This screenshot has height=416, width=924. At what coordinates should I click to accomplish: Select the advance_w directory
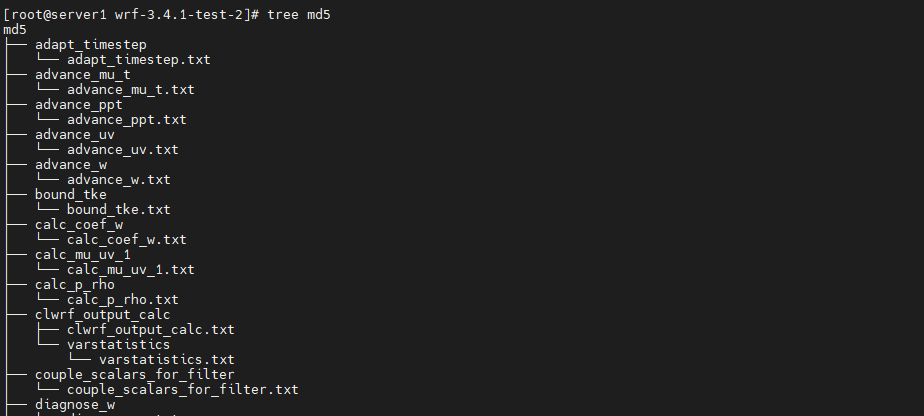point(71,165)
